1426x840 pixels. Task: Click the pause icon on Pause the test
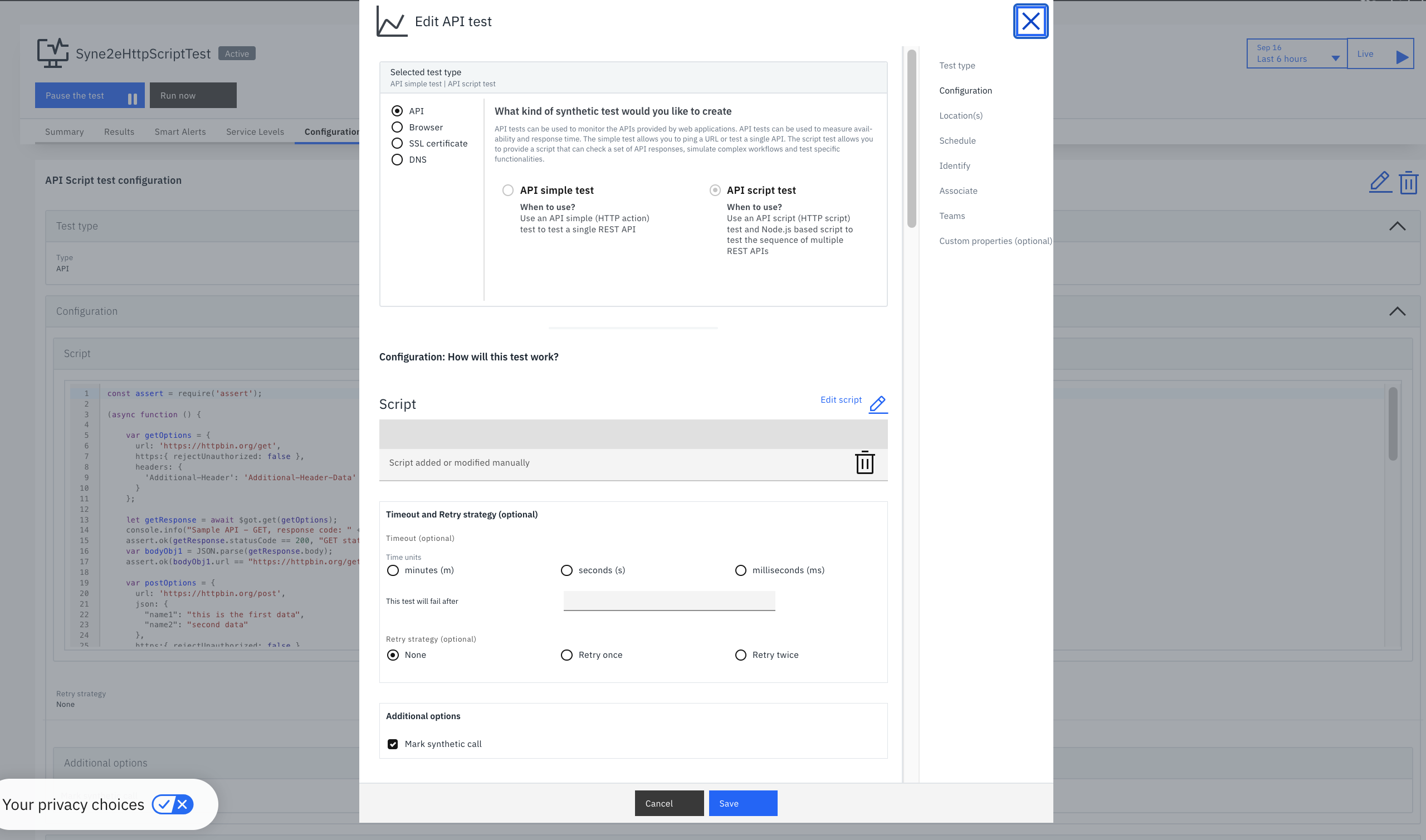click(133, 99)
